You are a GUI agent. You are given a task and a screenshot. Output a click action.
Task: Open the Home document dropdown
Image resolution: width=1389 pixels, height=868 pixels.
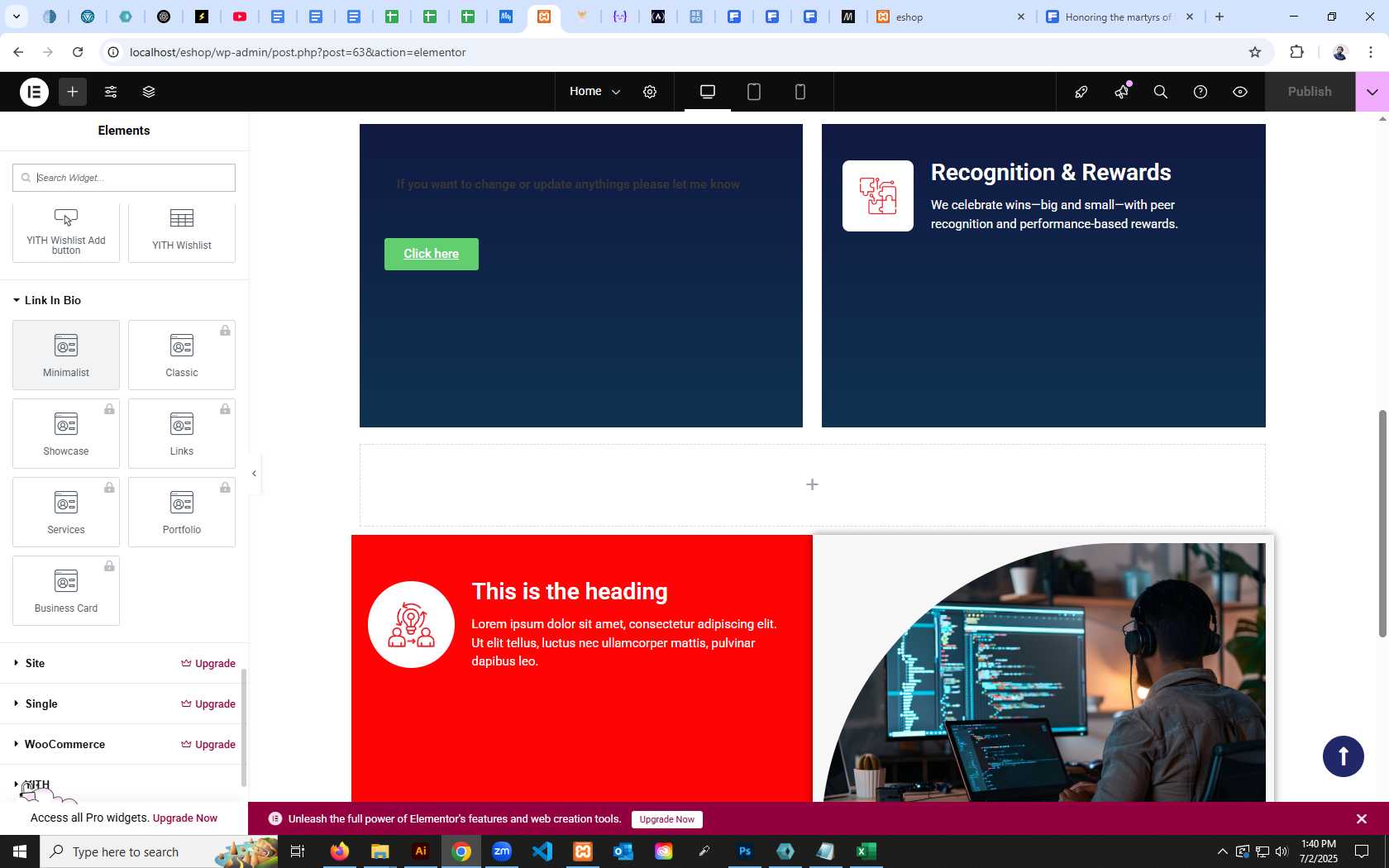[x=594, y=92]
